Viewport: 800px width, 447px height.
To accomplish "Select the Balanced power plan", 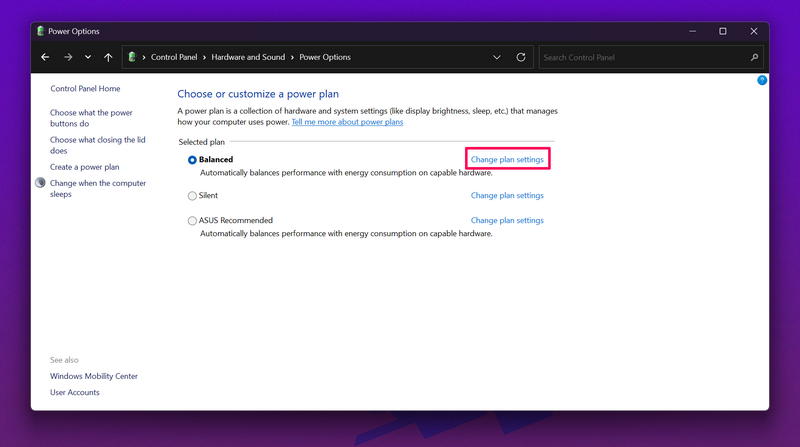I will [x=193, y=160].
